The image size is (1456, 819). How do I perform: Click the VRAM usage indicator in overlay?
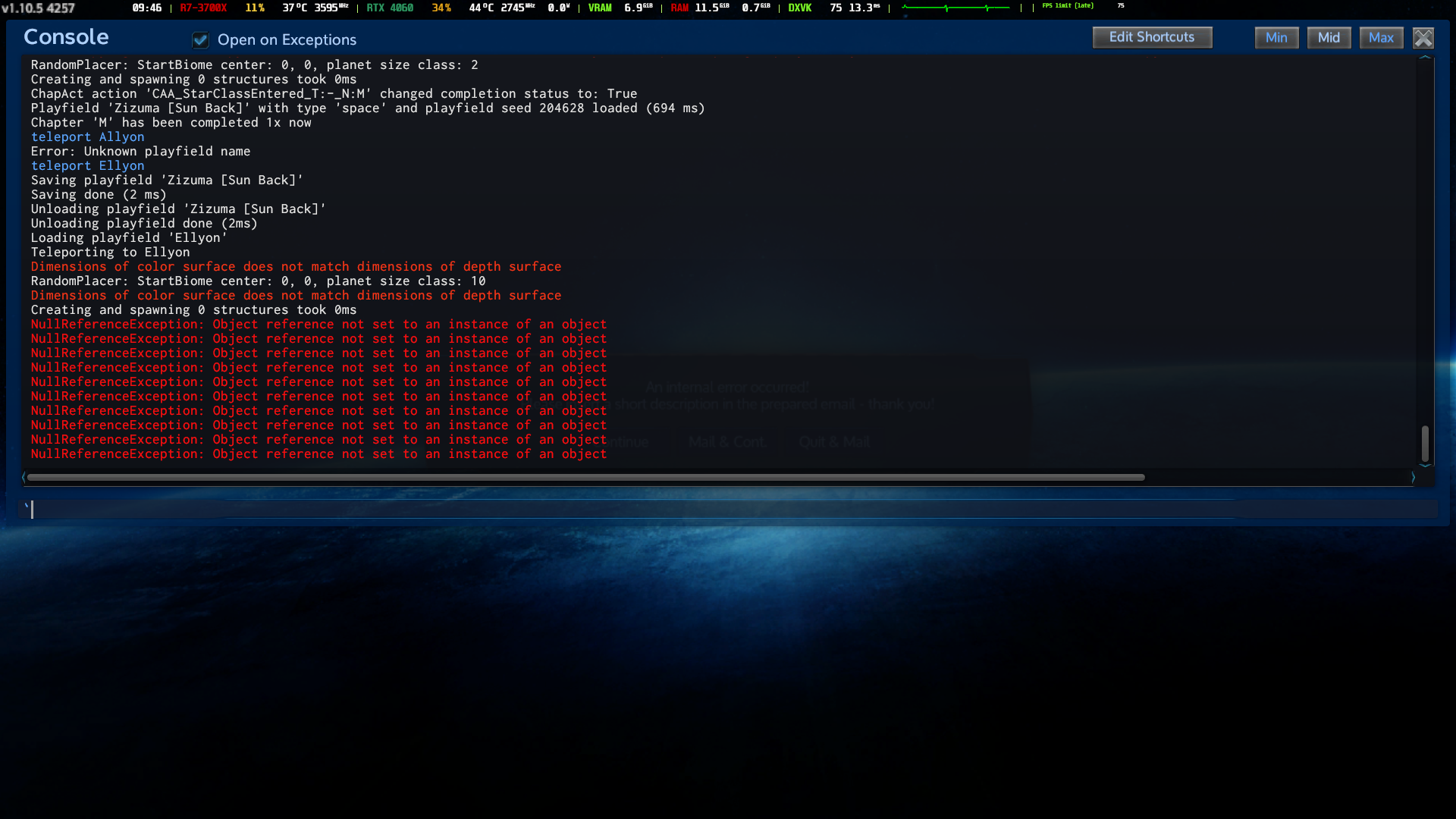coord(599,8)
